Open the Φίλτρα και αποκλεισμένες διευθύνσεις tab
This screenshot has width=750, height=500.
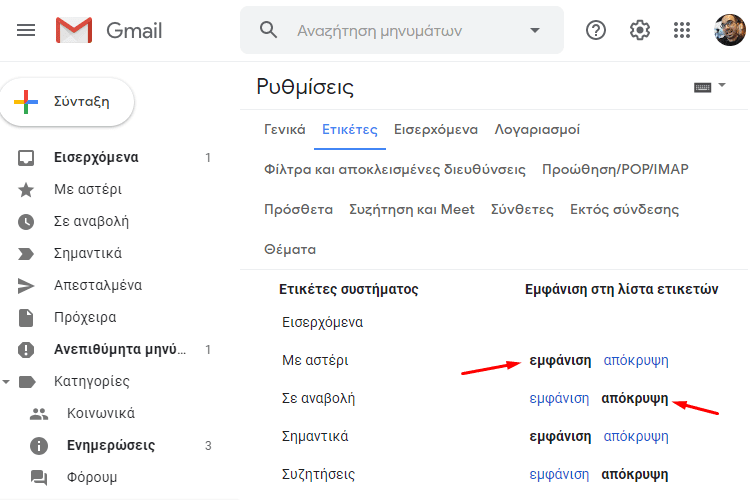(x=395, y=169)
